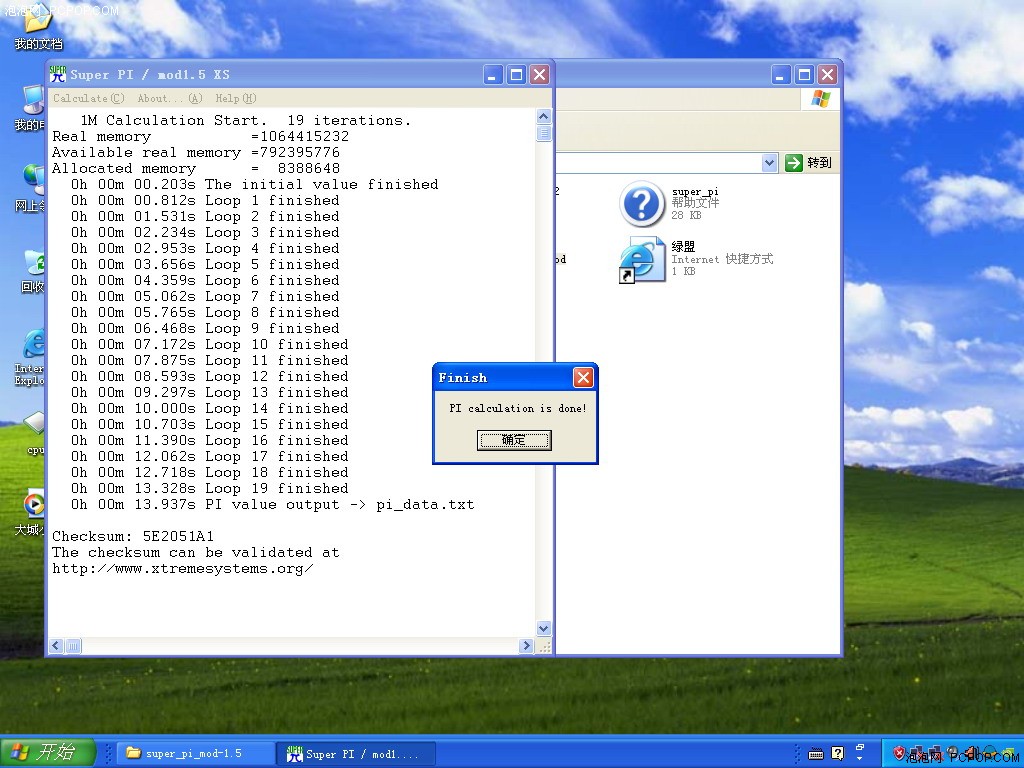Viewport: 1024px width, 768px height.
Task: Maximize the Super PI window
Action: pyautogui.click(x=517, y=75)
